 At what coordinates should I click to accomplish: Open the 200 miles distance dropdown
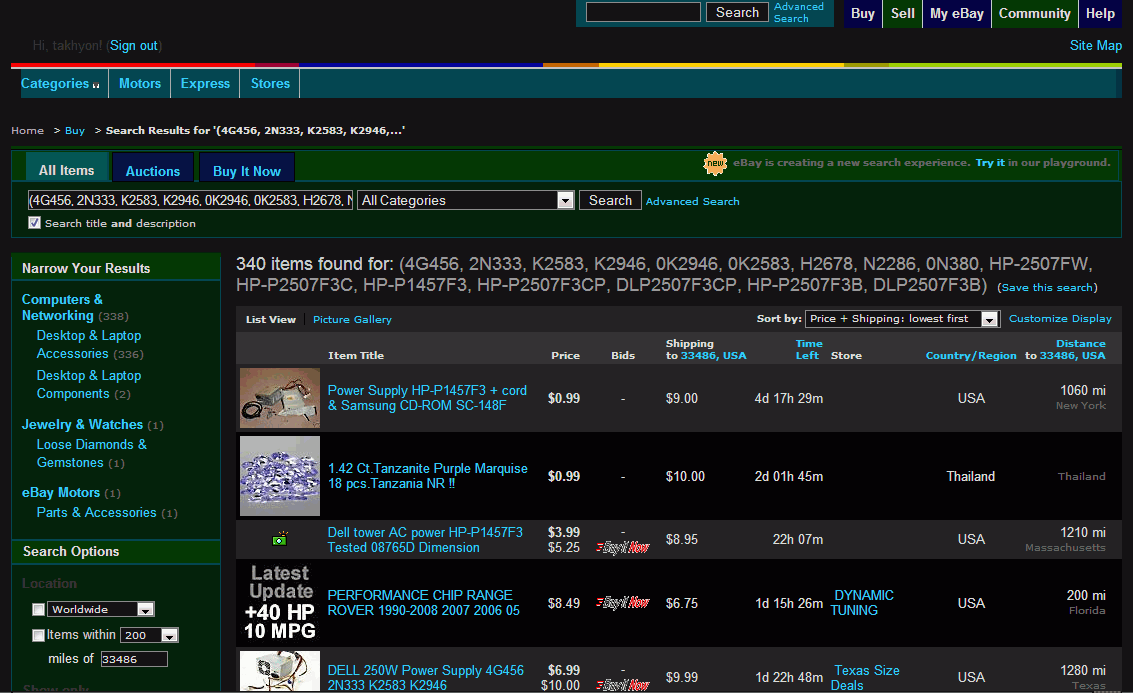point(149,635)
